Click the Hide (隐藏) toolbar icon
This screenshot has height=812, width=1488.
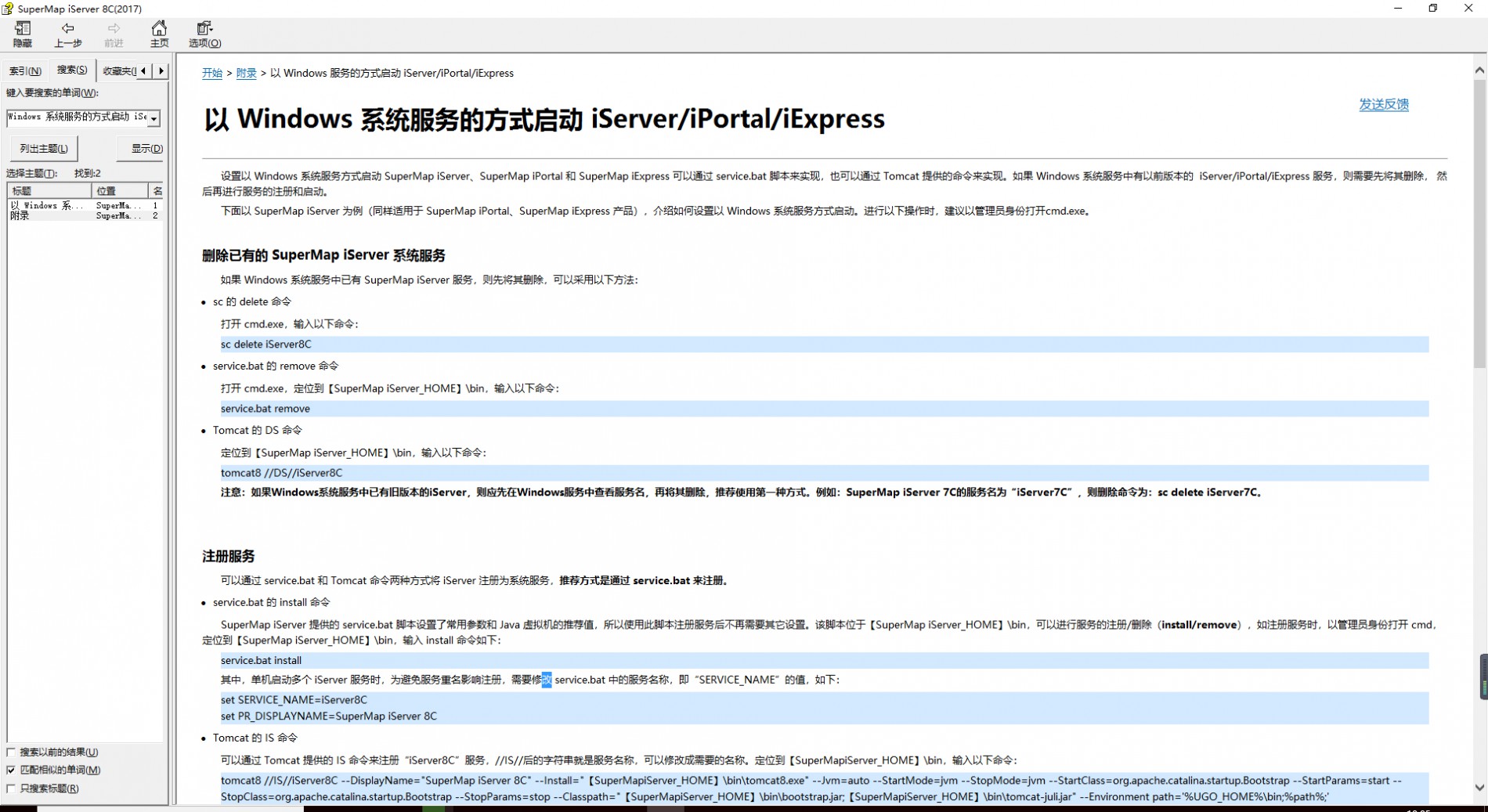pos(23,34)
